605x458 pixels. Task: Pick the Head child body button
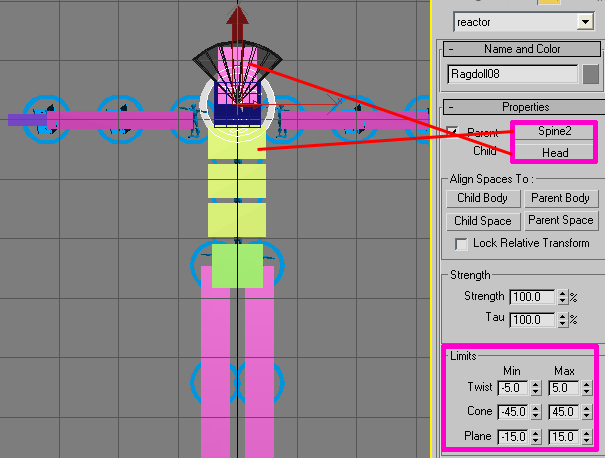(553, 152)
